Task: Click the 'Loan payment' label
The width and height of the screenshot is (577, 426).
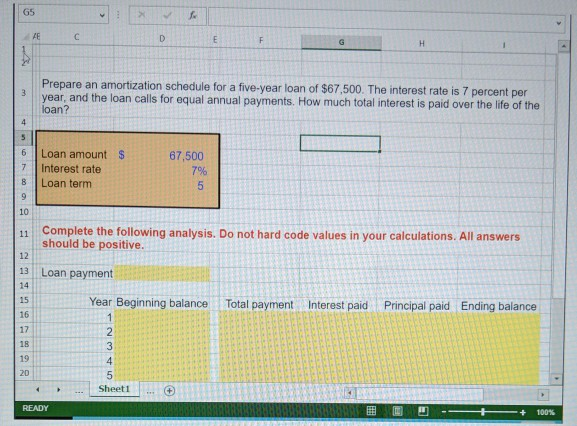Action: [x=77, y=273]
